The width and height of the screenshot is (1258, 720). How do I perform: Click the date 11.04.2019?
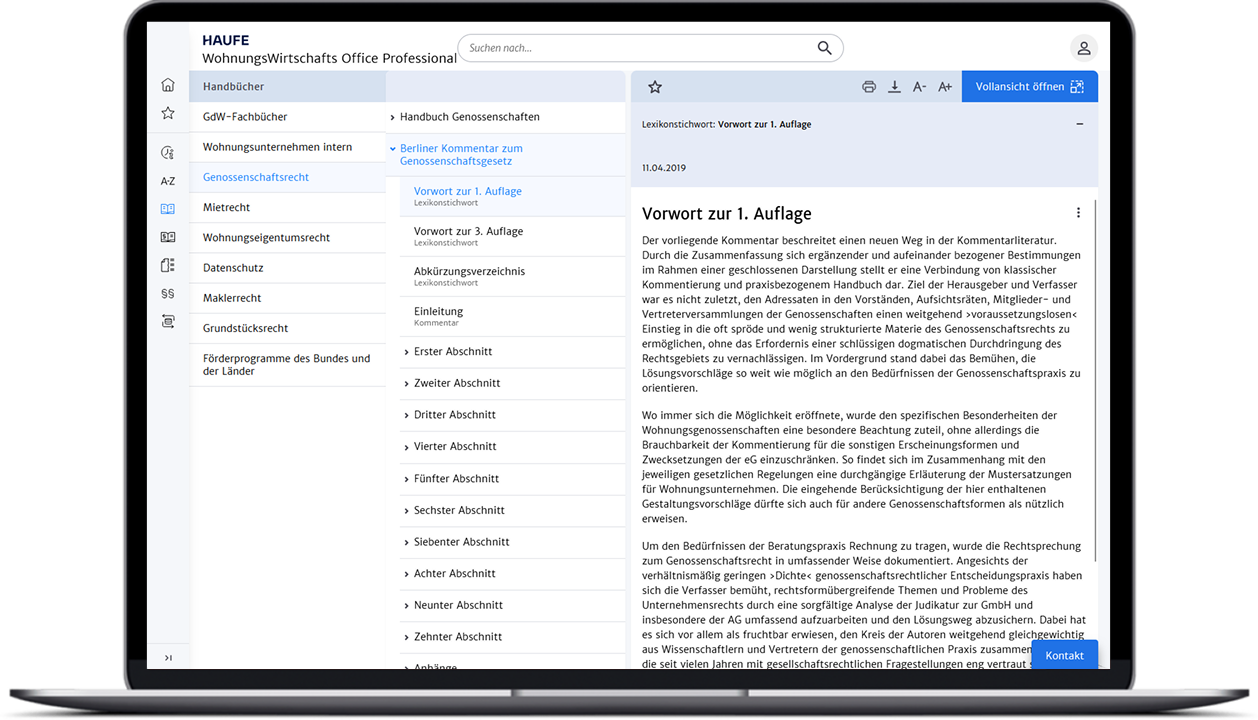pyautogui.click(x=664, y=168)
